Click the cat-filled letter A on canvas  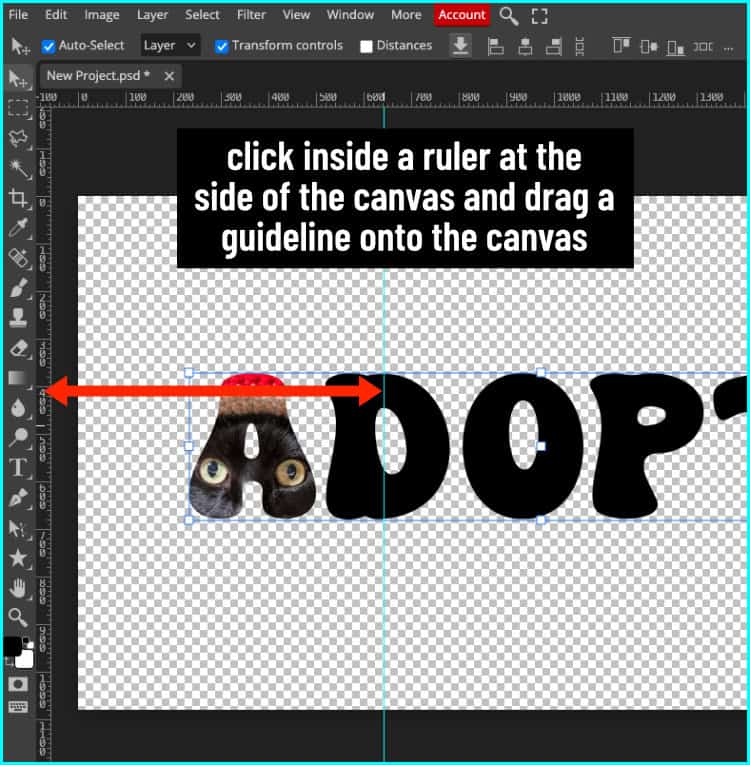252,446
